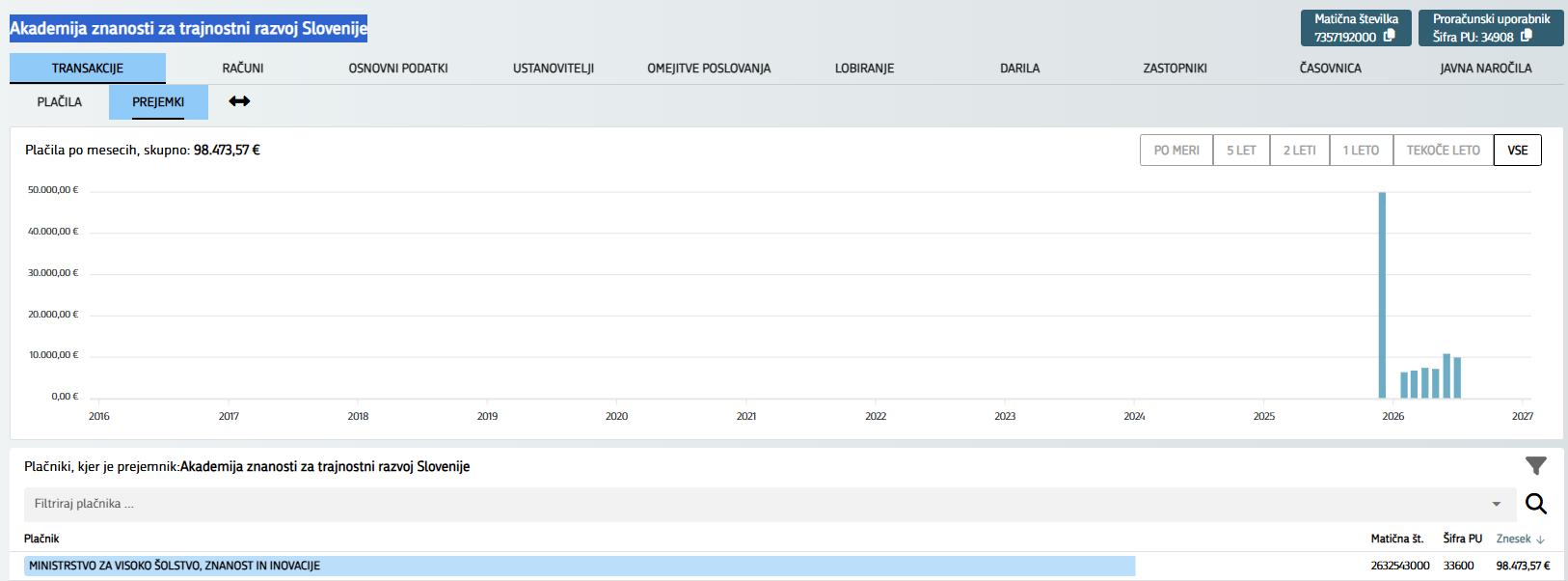The height and width of the screenshot is (581, 1568).
Task: Set chart range to 5 LET
Action: click(1241, 151)
